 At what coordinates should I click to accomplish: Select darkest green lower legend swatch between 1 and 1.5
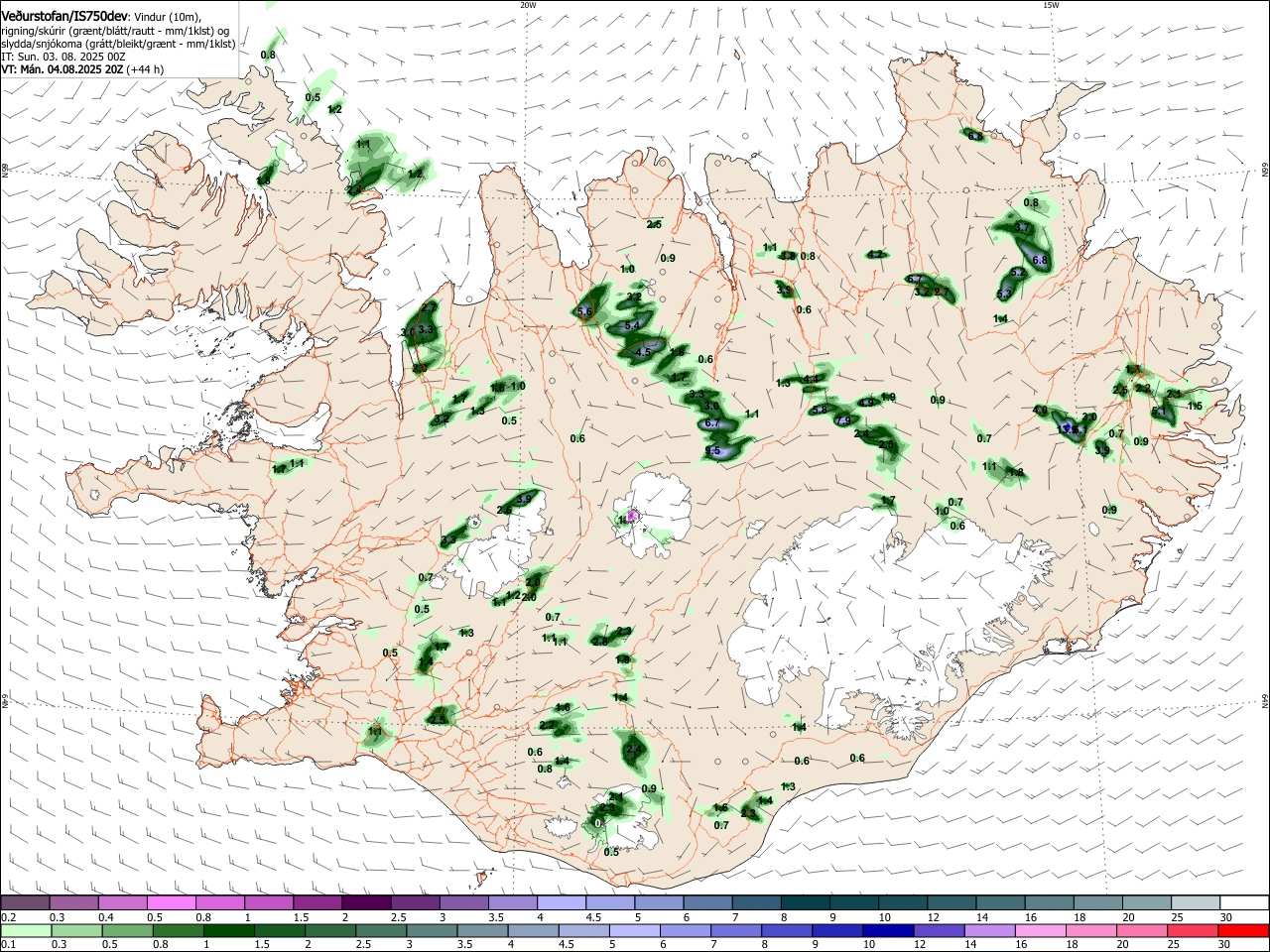pos(228,930)
